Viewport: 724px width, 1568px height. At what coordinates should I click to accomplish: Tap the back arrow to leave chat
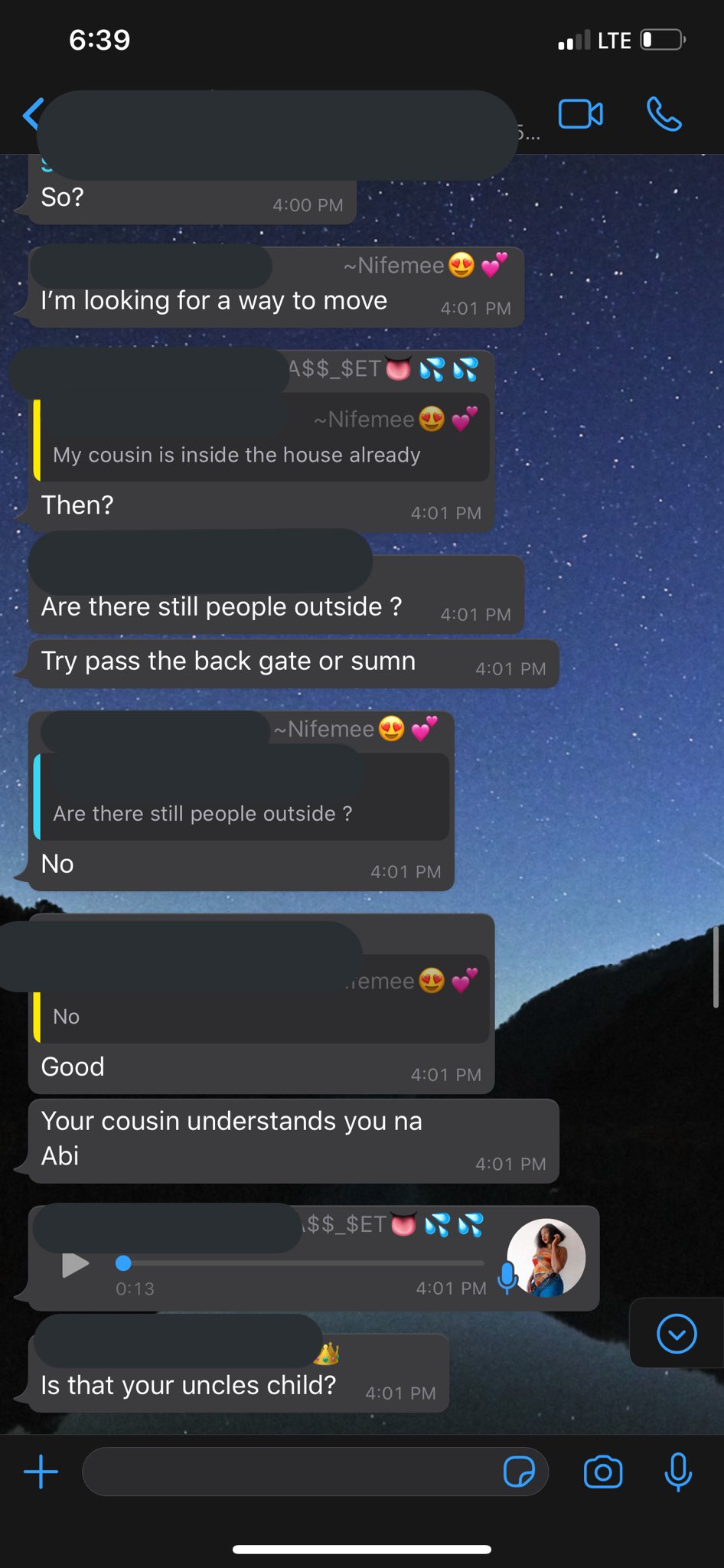point(32,114)
